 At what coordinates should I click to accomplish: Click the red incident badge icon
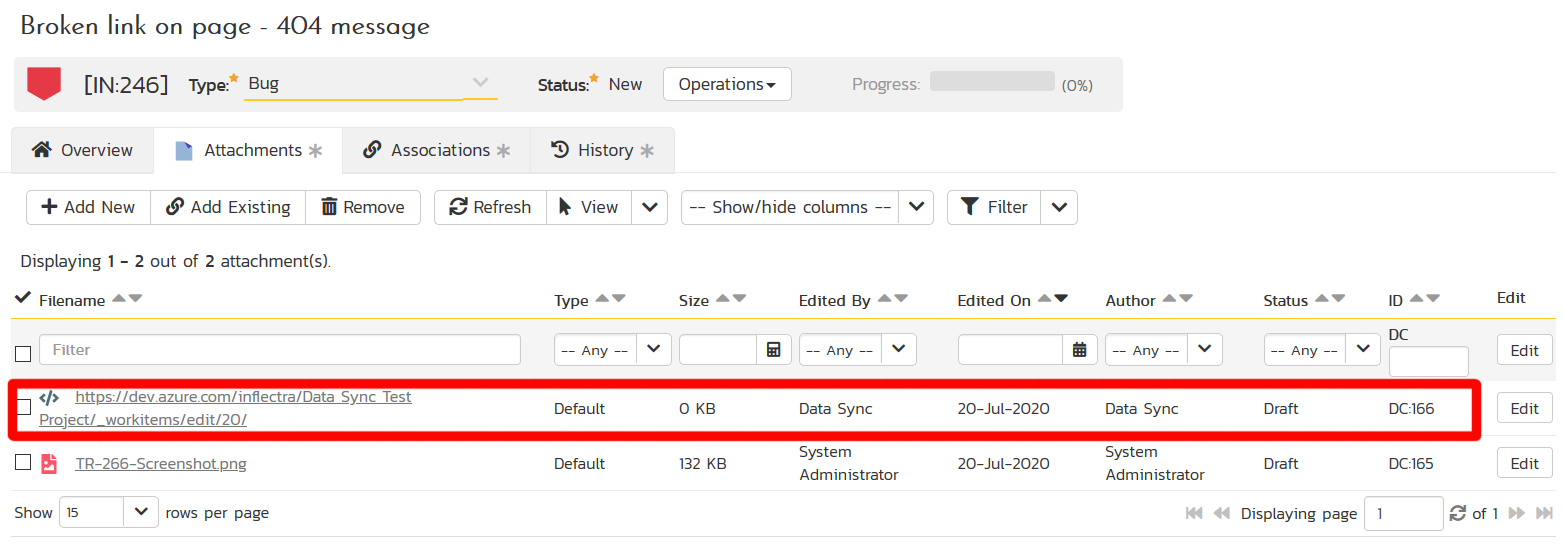pyautogui.click(x=44, y=84)
